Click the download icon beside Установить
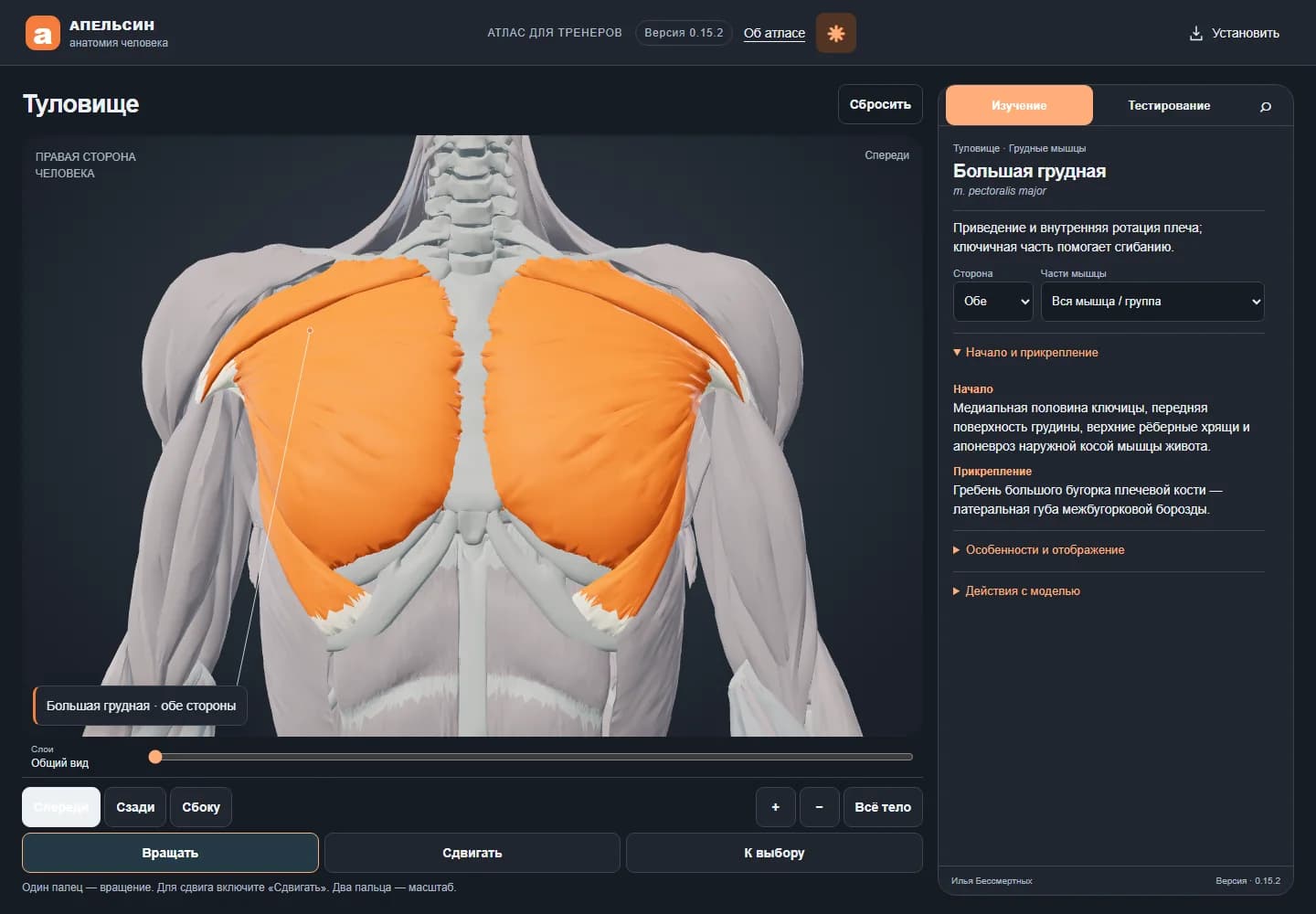Screen dimensions: 1316x914 (x=1195, y=33)
